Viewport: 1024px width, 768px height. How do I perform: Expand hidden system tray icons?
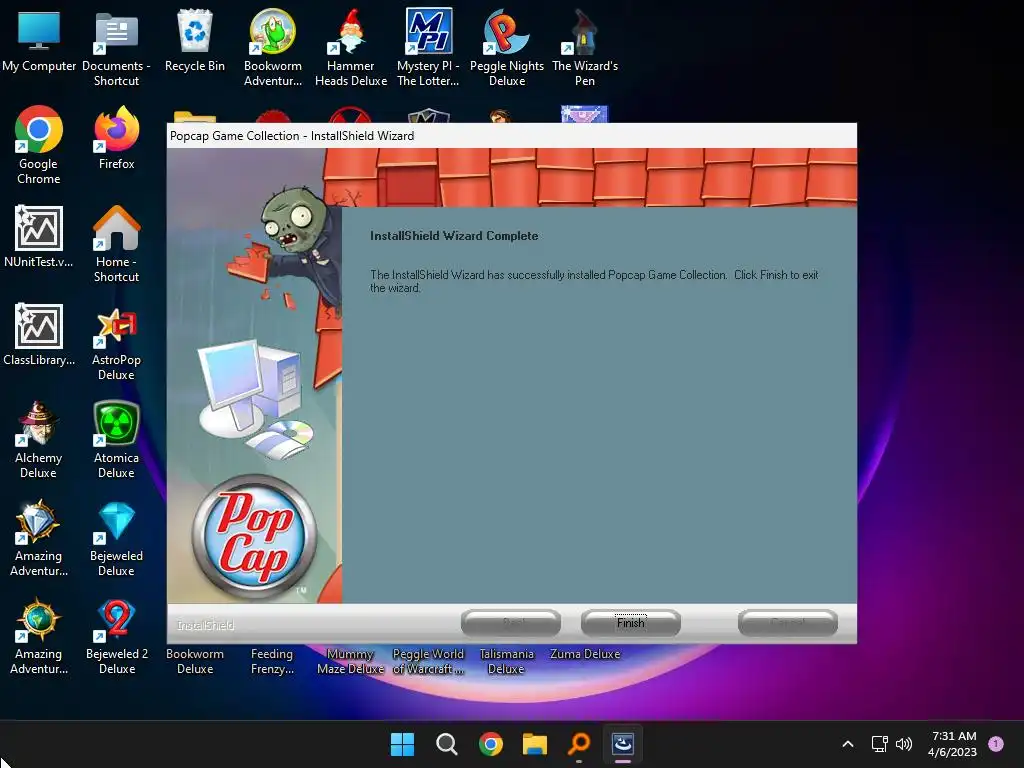(x=848, y=744)
